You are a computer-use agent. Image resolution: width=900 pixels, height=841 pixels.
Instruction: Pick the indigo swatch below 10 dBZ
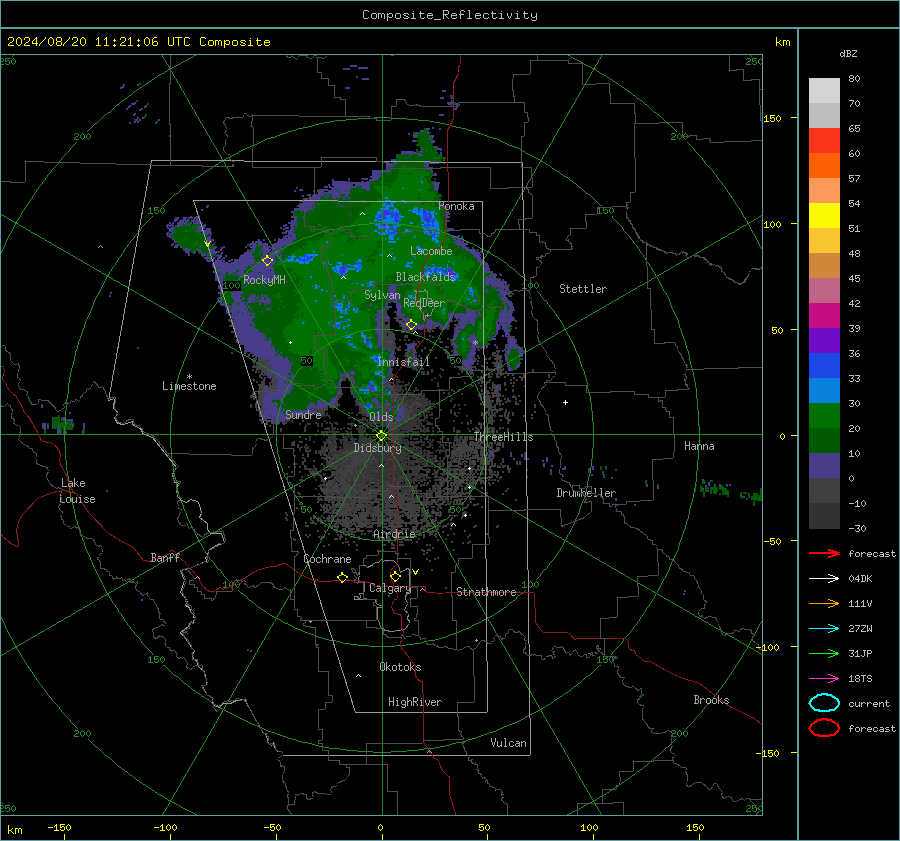click(824, 465)
